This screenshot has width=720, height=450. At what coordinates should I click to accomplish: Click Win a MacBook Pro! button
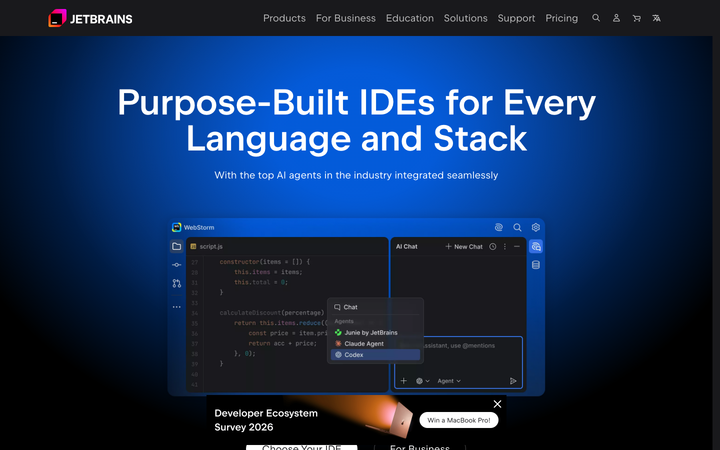tap(459, 420)
